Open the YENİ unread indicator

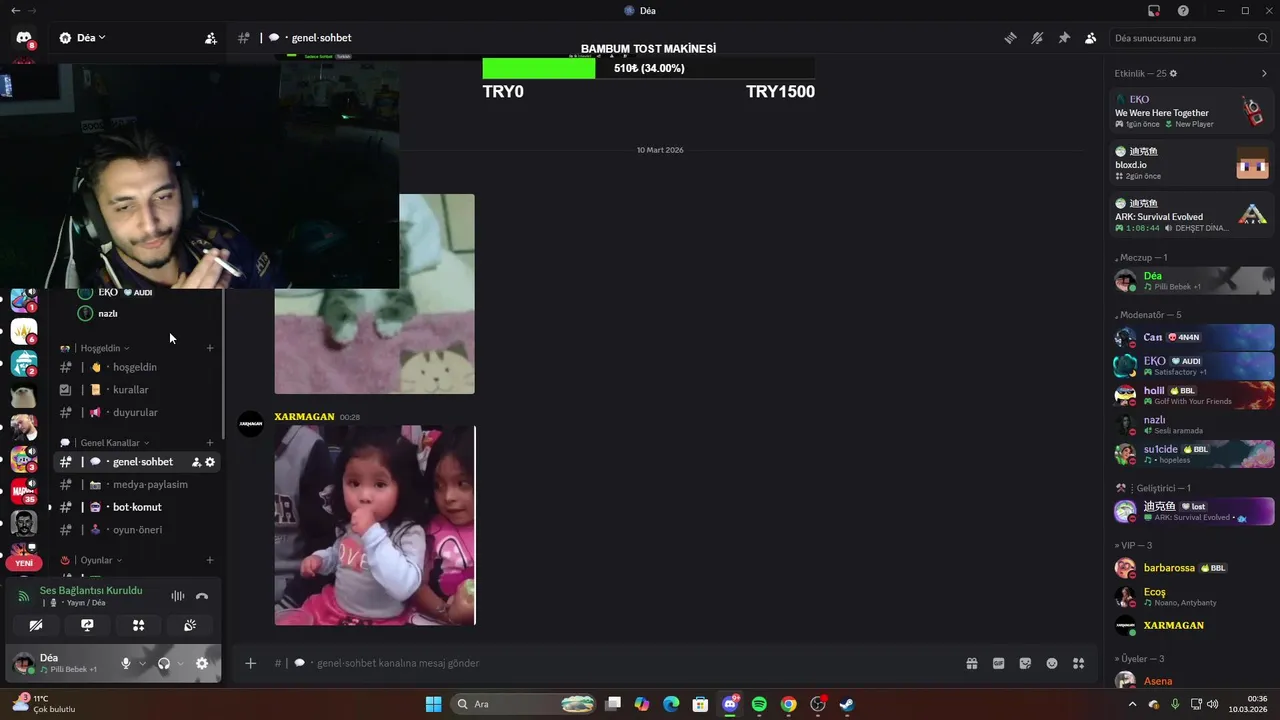point(24,563)
